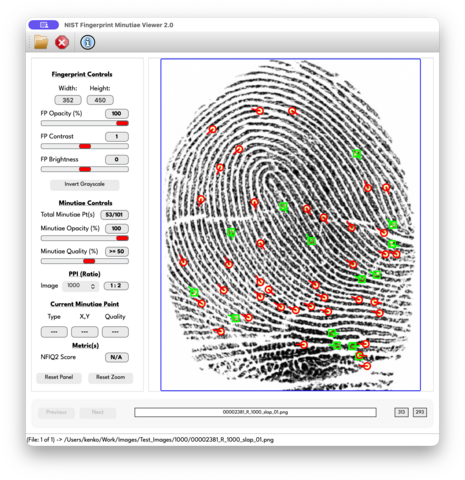Open the folder icon to load images

click(41, 42)
